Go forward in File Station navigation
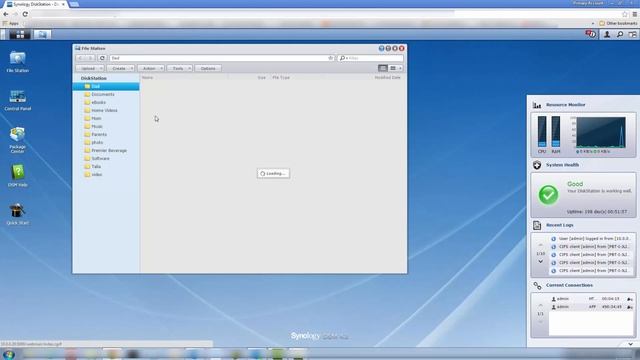Screen dimensions: 640x360 click(91, 58)
